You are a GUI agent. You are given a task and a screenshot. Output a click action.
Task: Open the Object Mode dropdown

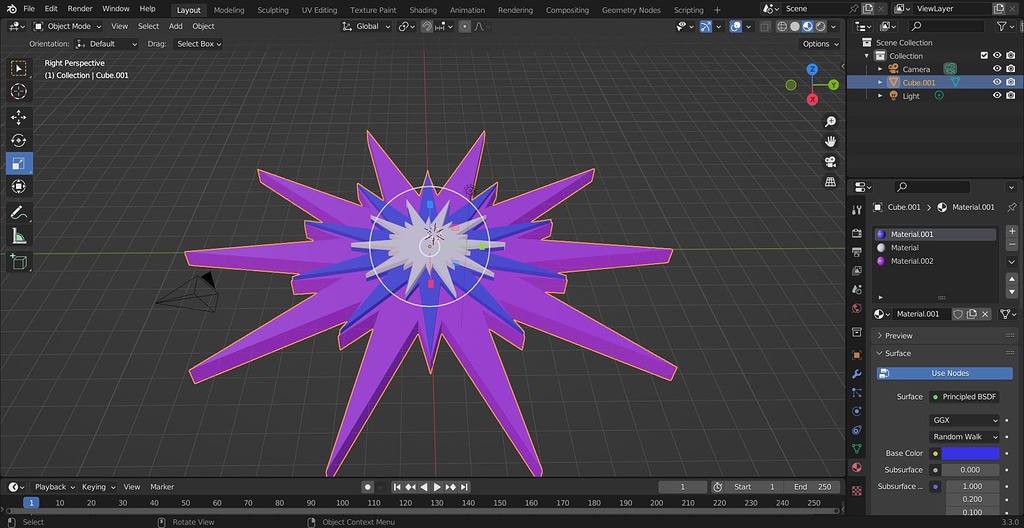click(68, 26)
